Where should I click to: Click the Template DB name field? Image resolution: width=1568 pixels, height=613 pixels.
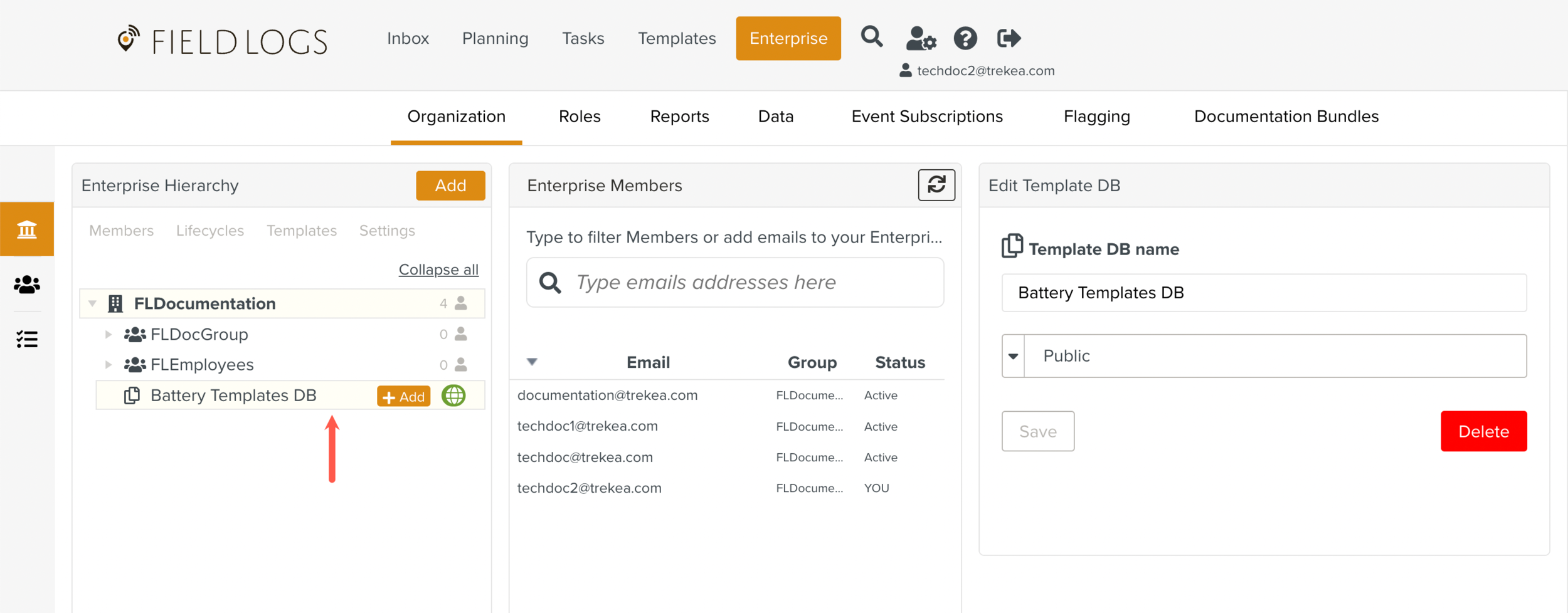[1263, 293]
